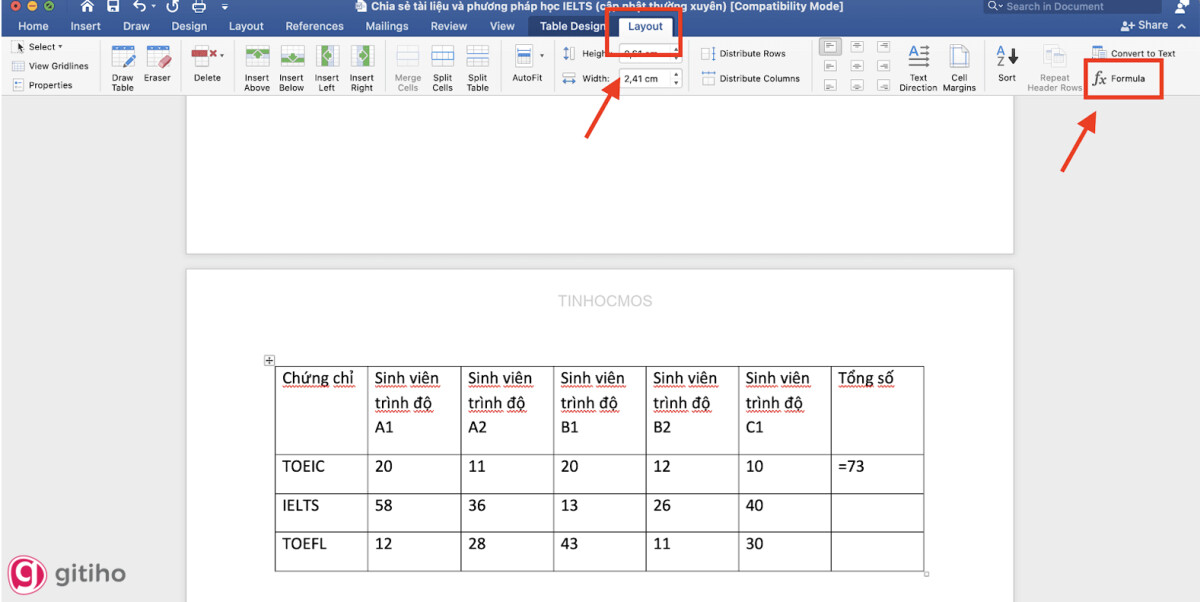Switch to the Table Design tab
Screen dimensions: 1200x602
click(x=574, y=26)
